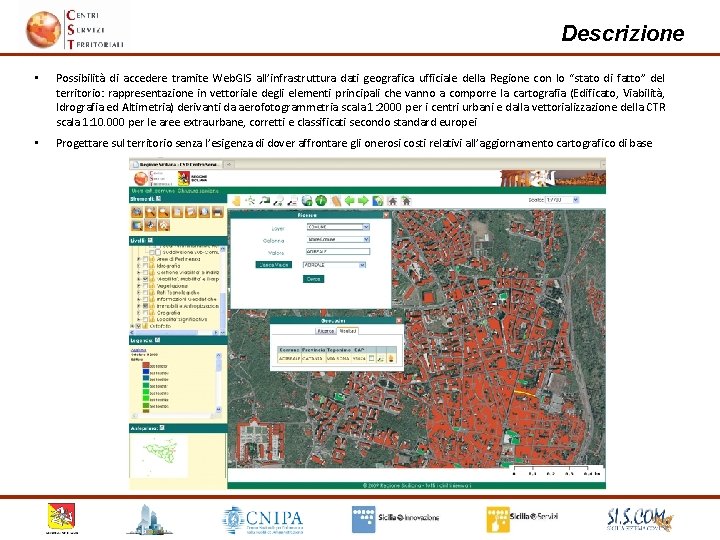Toggle the Reti Tecnologiche checkbox

click(x=146, y=292)
